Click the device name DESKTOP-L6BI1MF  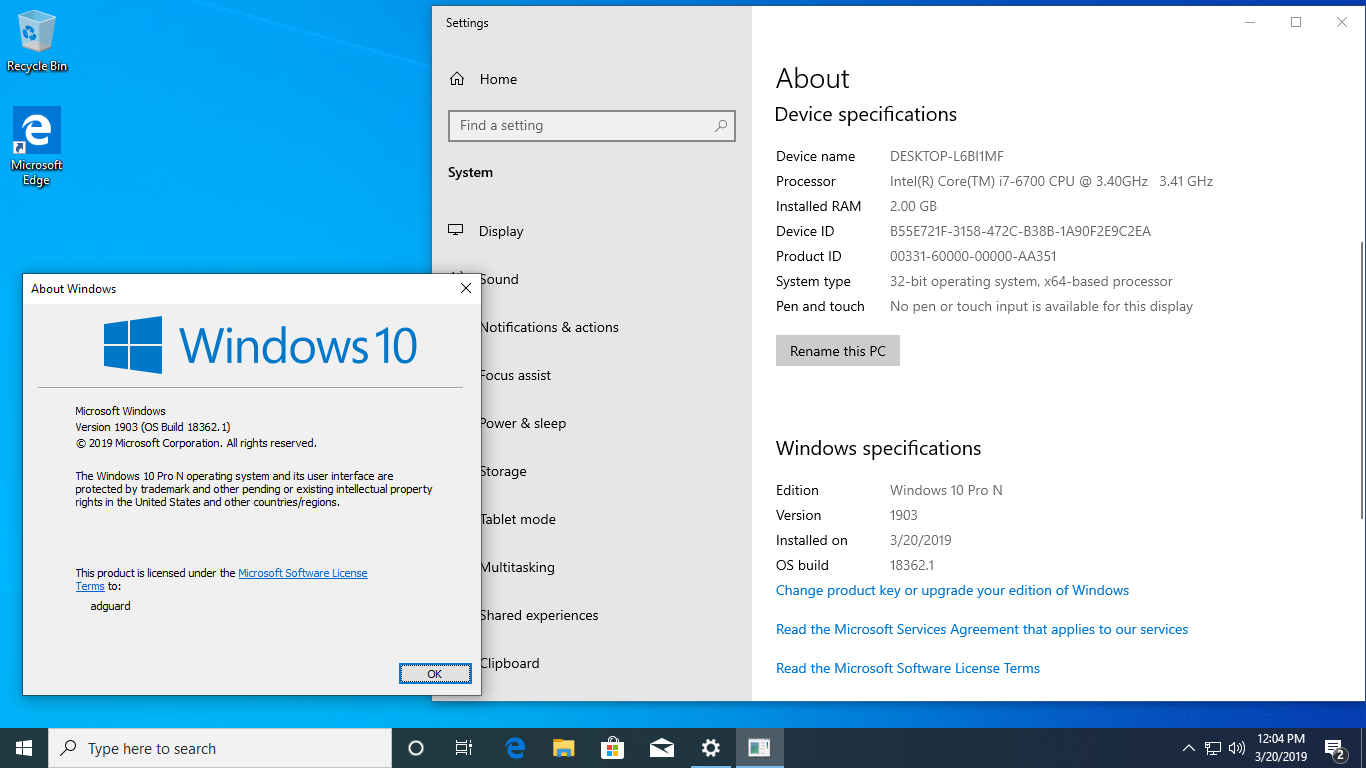click(x=947, y=156)
